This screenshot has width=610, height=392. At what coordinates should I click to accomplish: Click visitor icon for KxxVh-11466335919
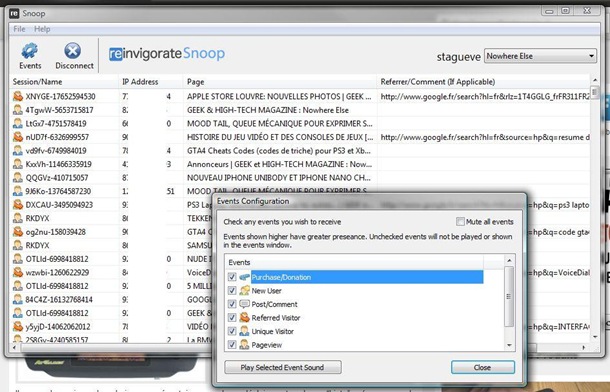coord(18,164)
